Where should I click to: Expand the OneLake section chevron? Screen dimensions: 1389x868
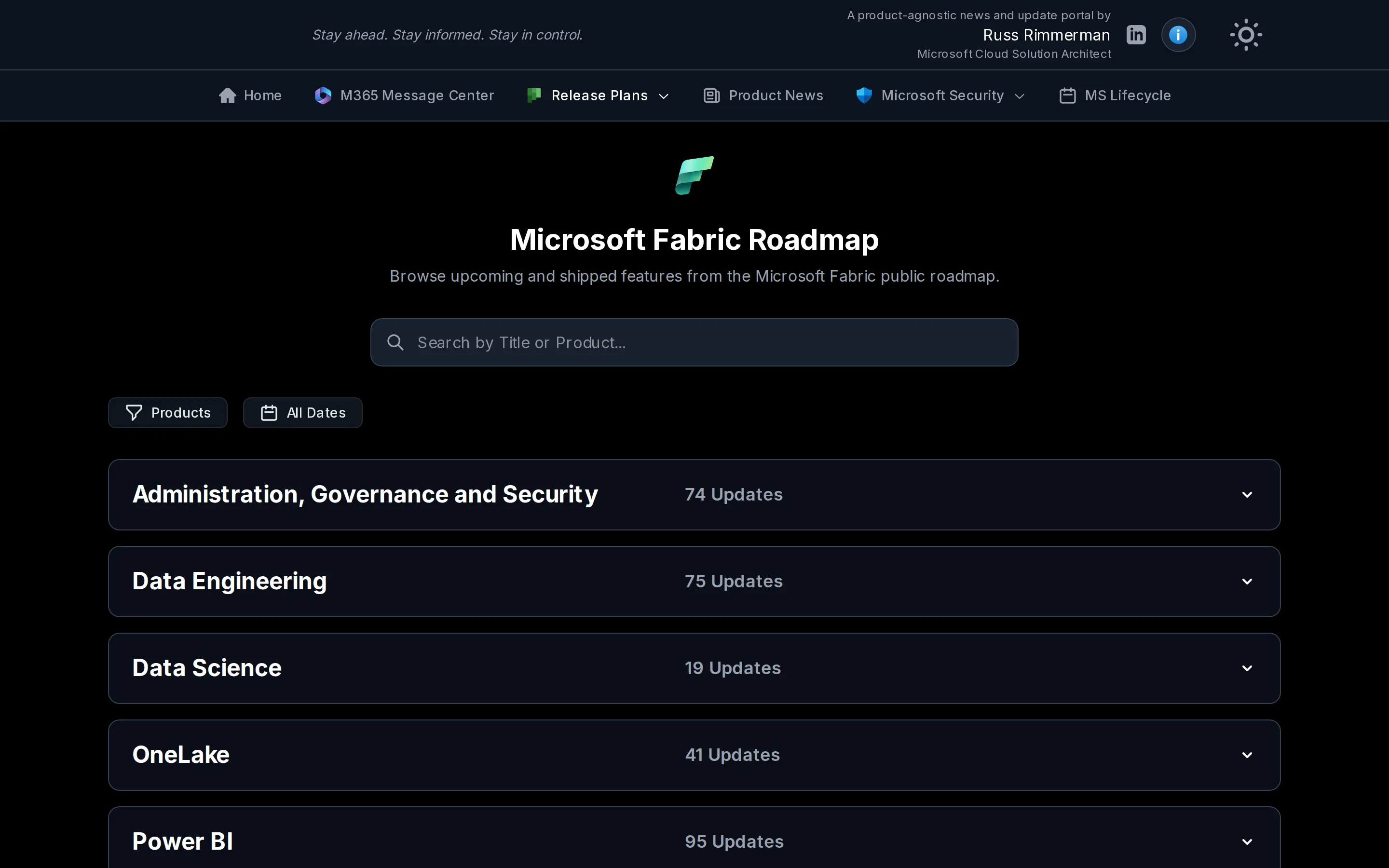click(x=1247, y=755)
